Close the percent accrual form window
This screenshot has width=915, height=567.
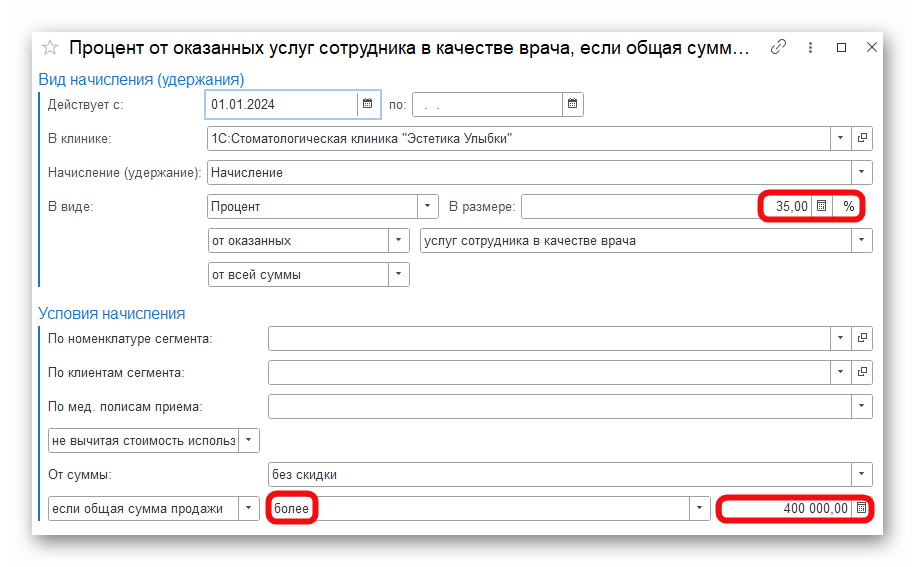(872, 47)
